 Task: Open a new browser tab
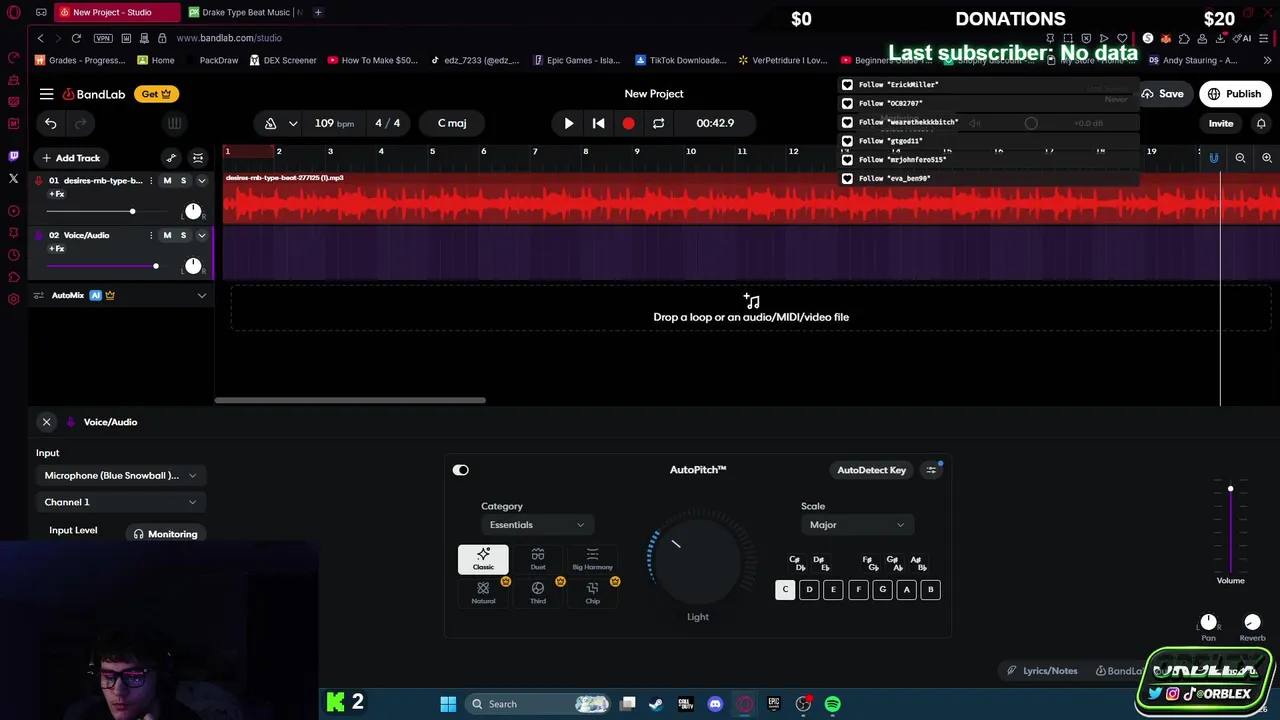(318, 12)
